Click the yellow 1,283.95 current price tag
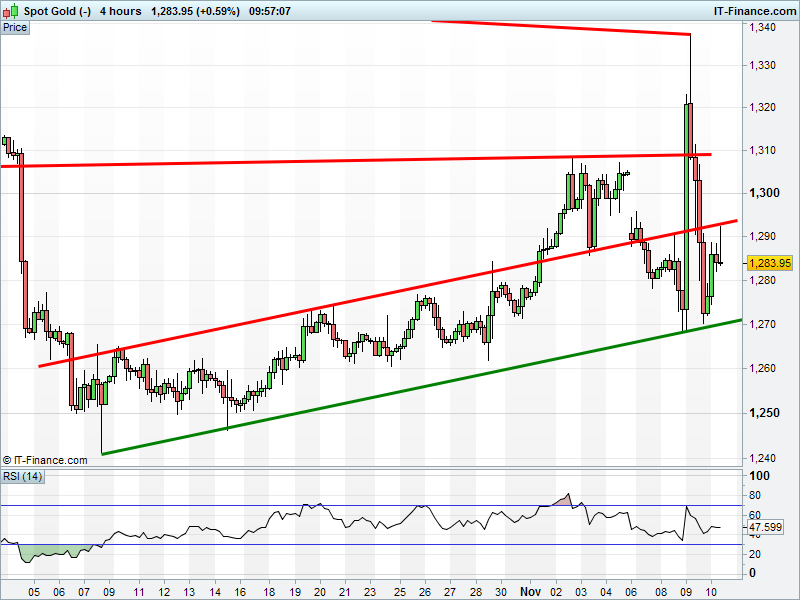 point(770,263)
